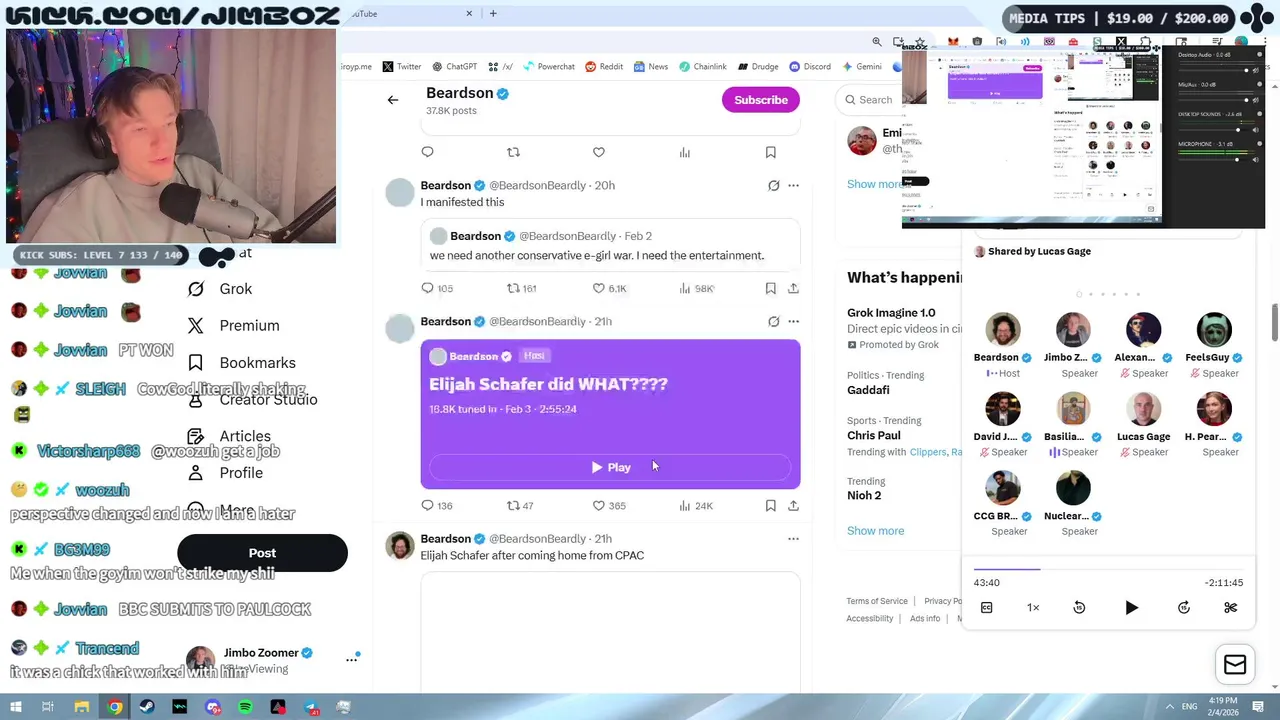This screenshot has height=720, width=1280.
Task: Skip forward in the space playback
Action: [x=1184, y=608]
